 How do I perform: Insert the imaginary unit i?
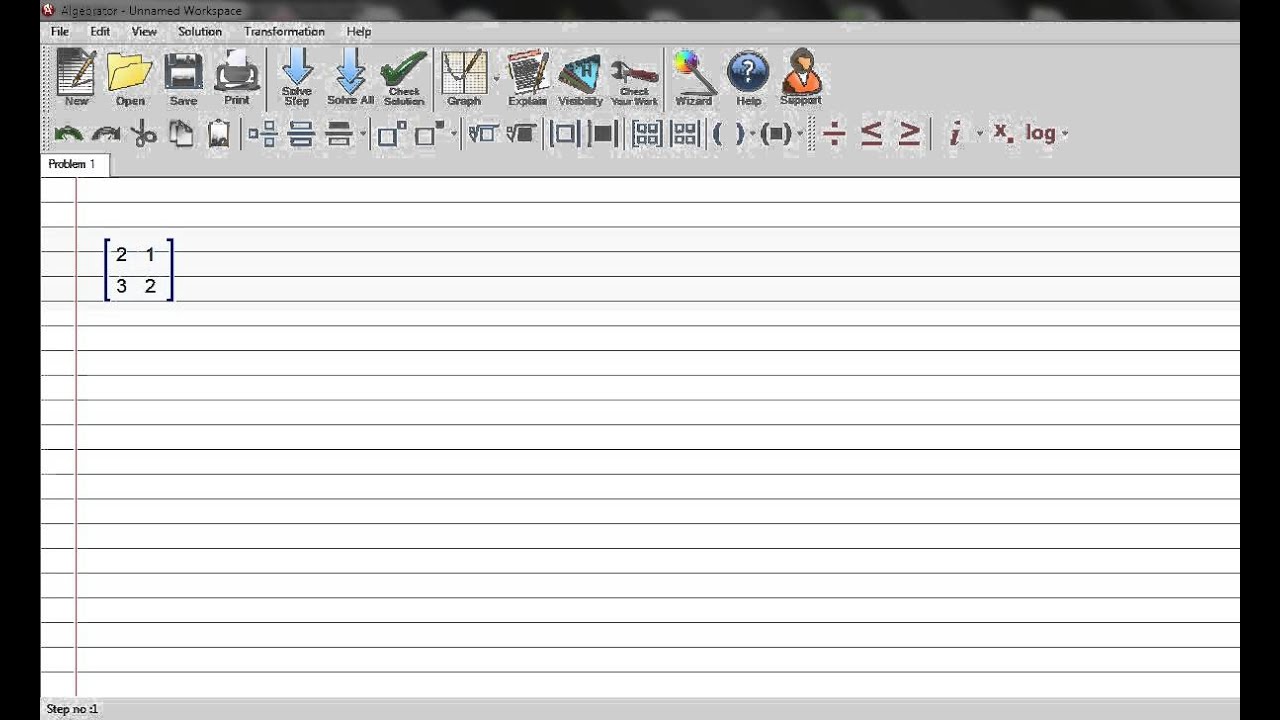(x=955, y=133)
